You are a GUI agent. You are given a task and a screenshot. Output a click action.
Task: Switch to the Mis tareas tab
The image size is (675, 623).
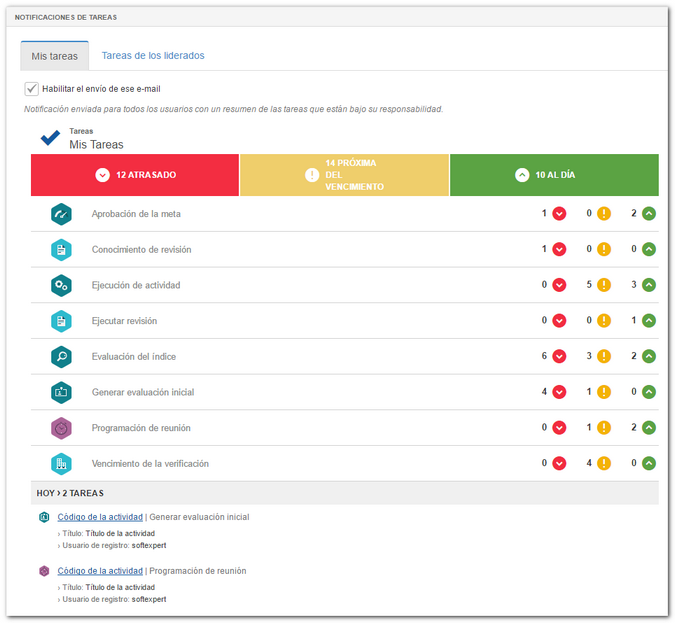coord(55,56)
